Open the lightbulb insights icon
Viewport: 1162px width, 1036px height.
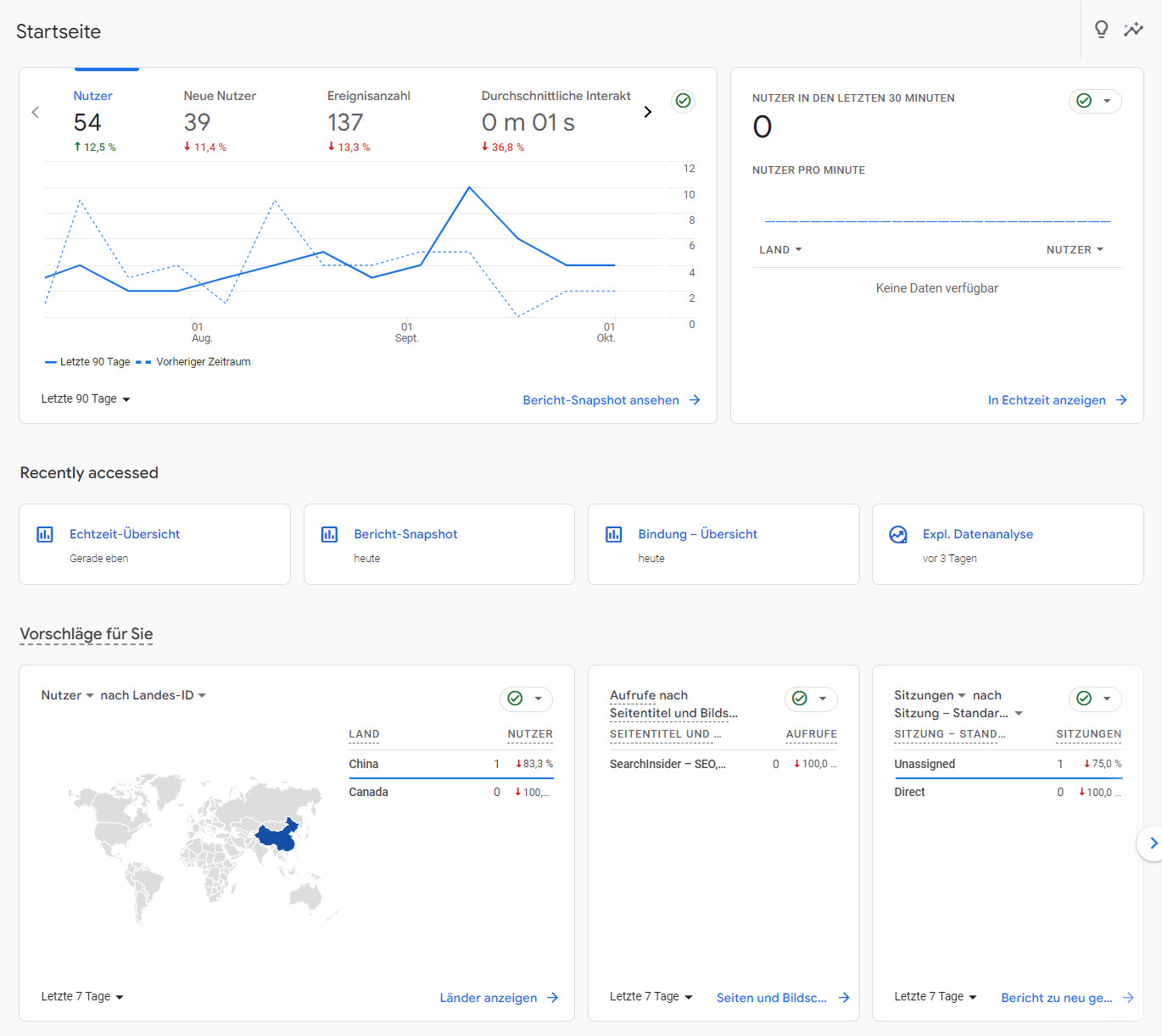click(x=1101, y=30)
